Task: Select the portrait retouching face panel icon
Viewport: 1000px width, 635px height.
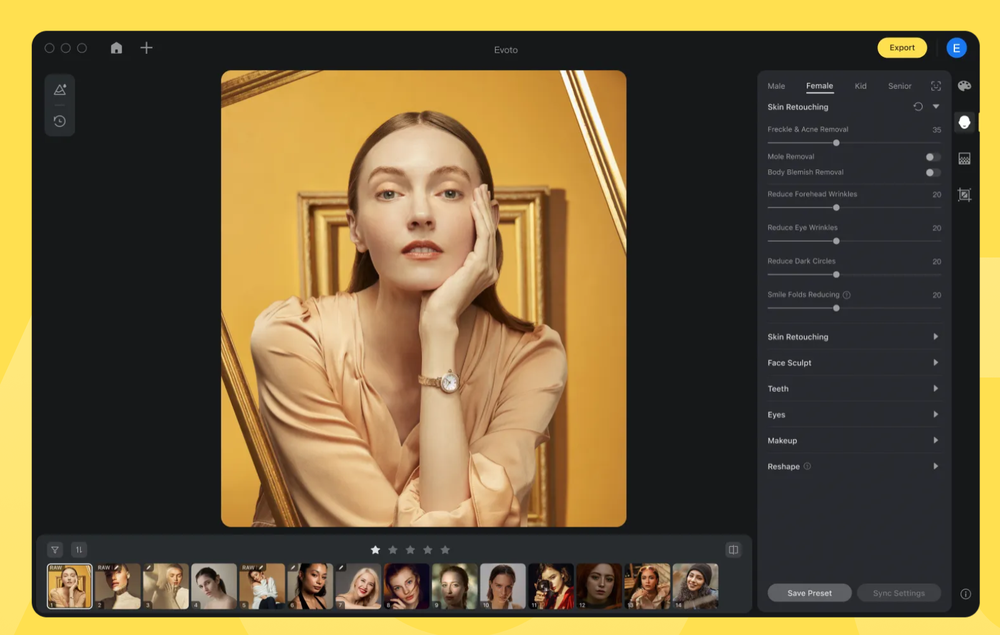Action: pyautogui.click(x=964, y=122)
